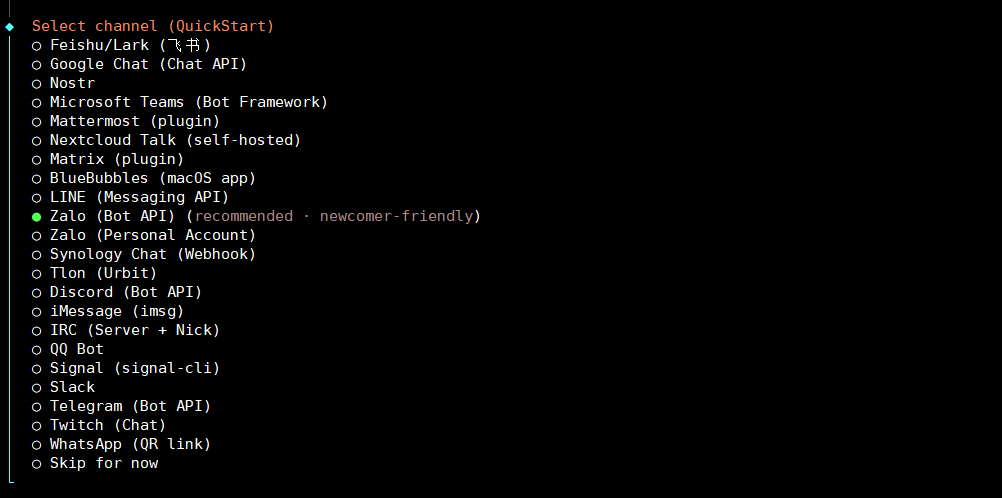Choose Zalo (Personal Account) channel

[152, 235]
